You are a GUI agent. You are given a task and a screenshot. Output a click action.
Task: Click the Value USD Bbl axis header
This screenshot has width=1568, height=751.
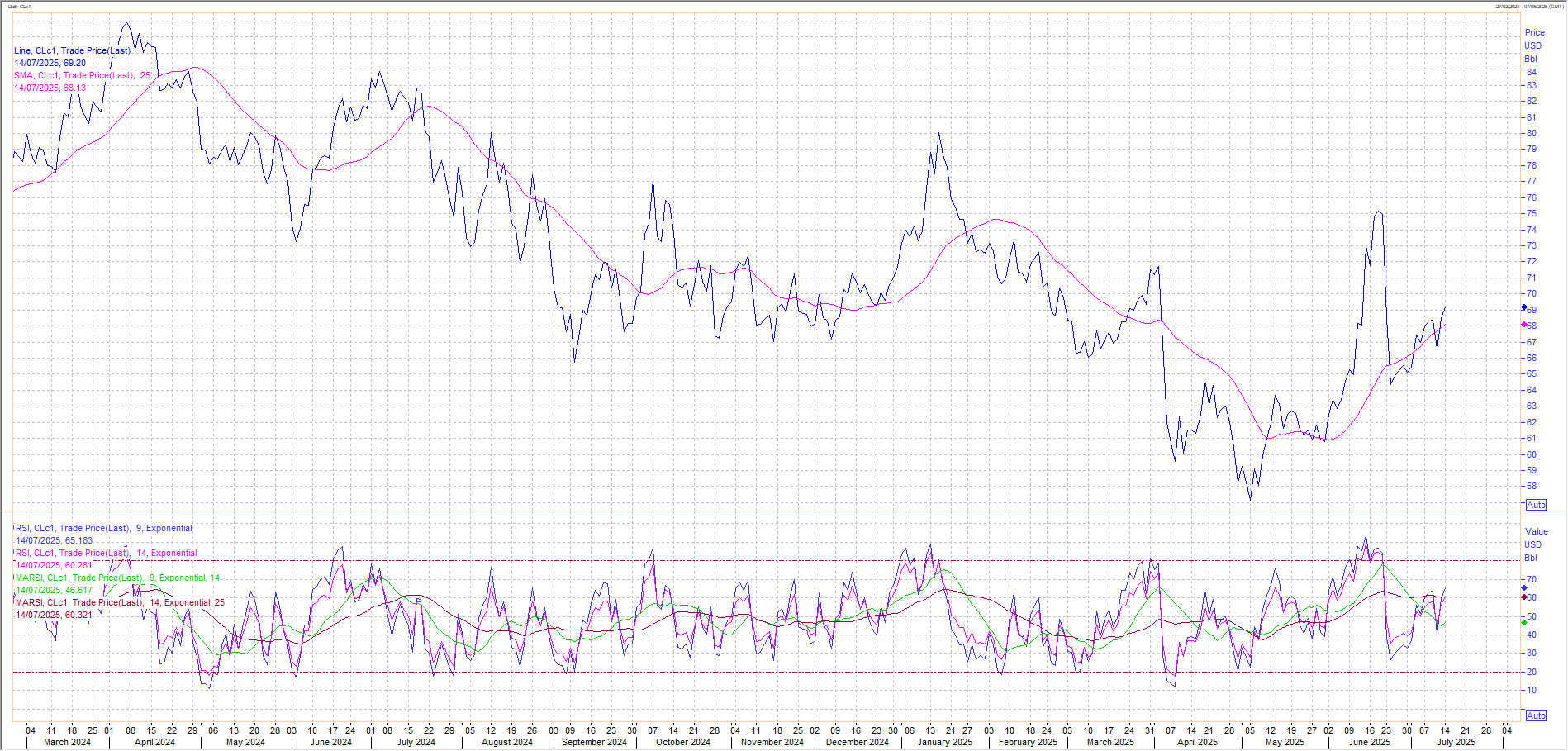click(x=1536, y=544)
